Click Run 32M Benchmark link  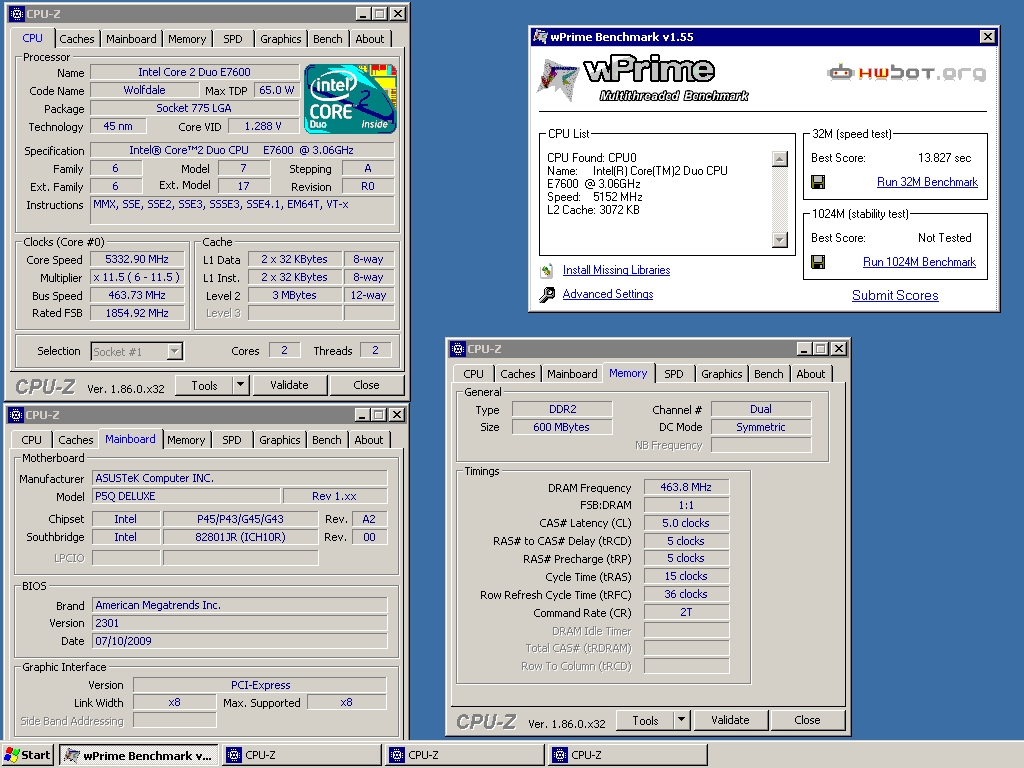(927, 182)
